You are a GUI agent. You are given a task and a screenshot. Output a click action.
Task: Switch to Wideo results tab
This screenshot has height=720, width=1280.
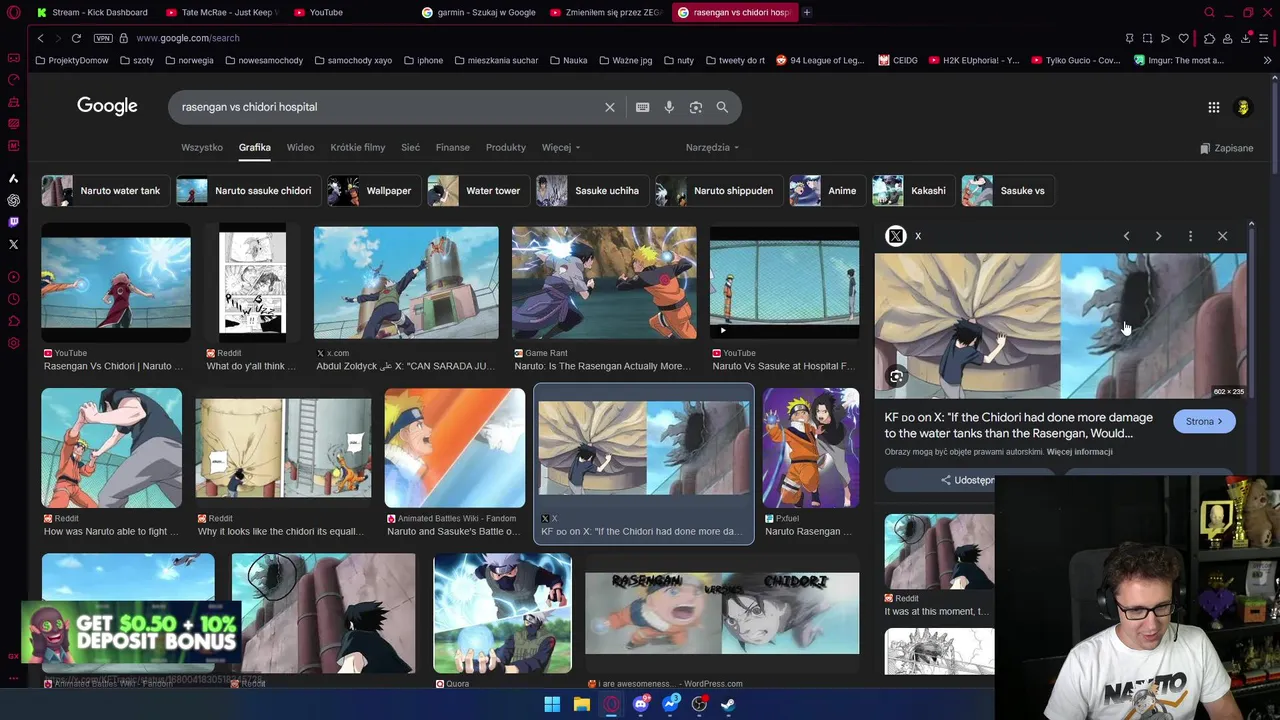point(300,147)
